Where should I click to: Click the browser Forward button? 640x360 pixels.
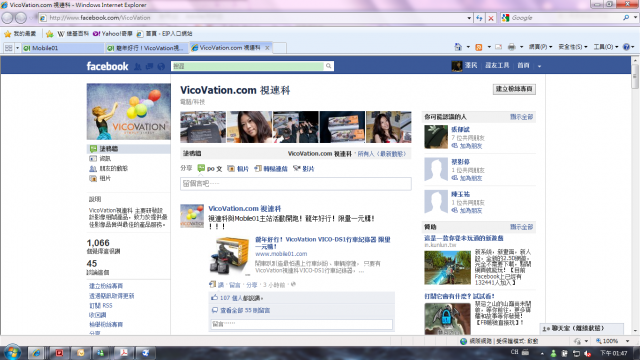[20, 18]
